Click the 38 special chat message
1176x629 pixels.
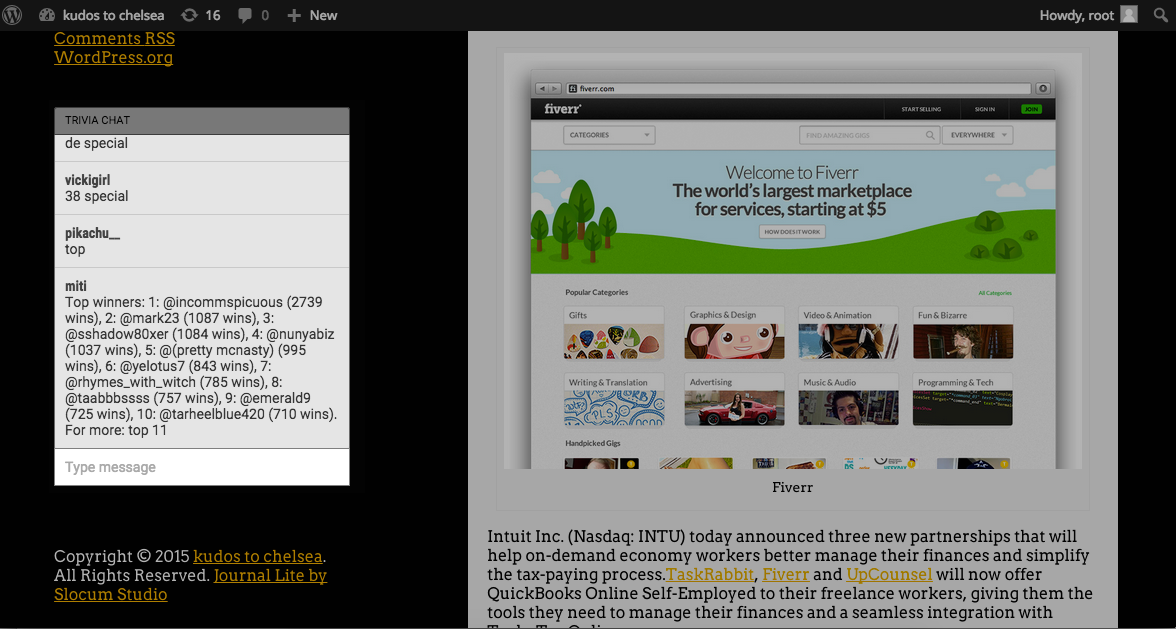[x=97, y=196]
